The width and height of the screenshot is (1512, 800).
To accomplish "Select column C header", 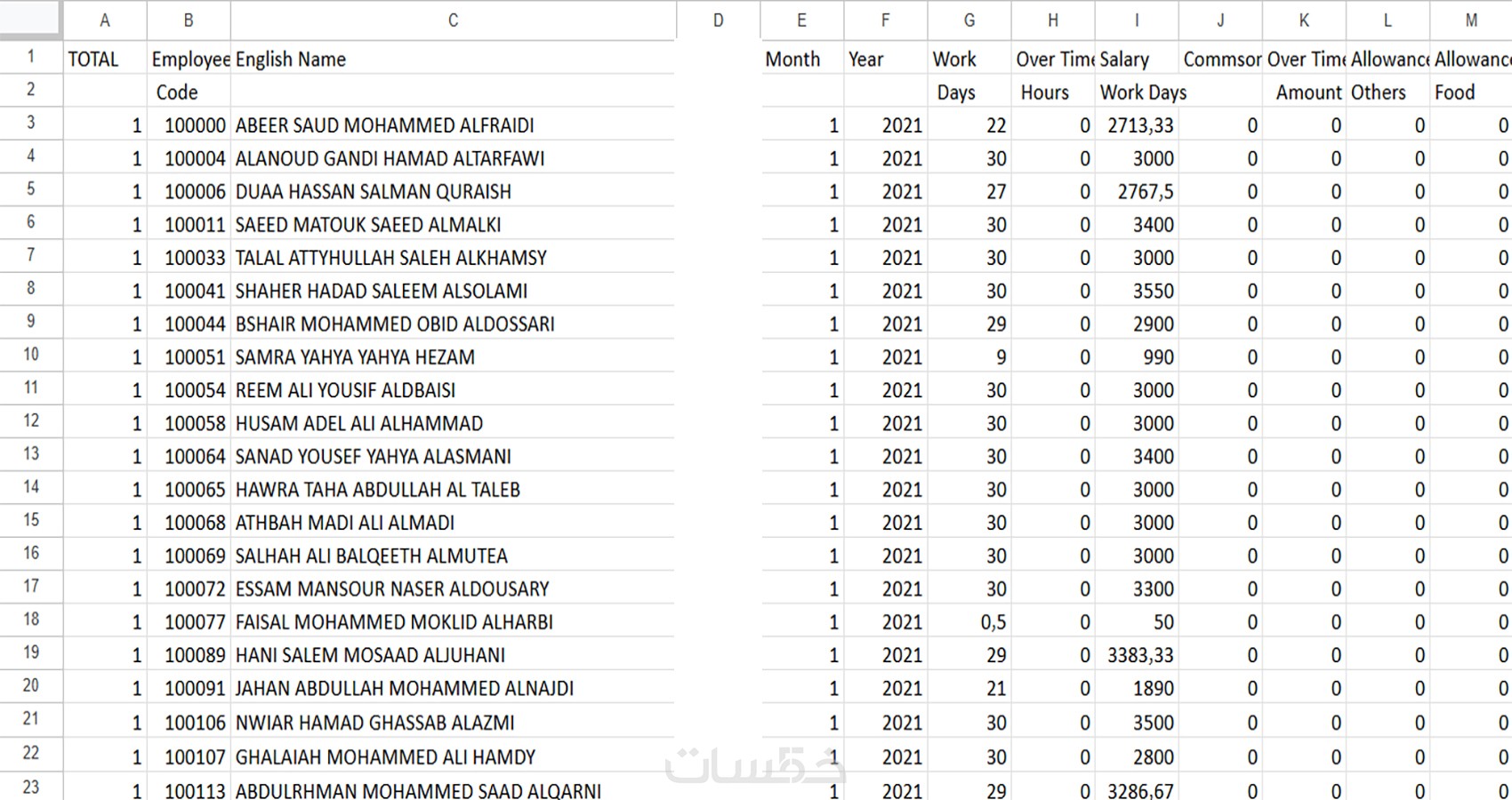I will pyautogui.click(x=453, y=20).
